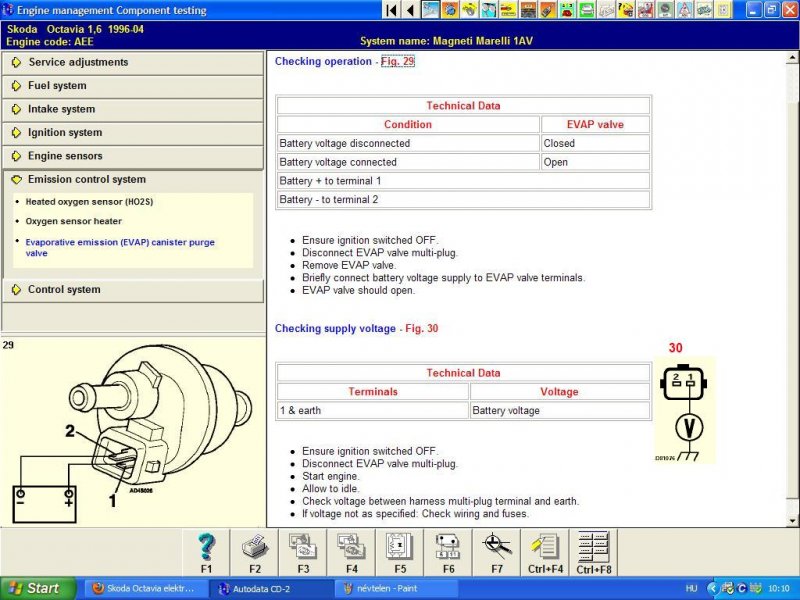
Task: Click the 'EVAP valve' column header
Action: coord(595,124)
